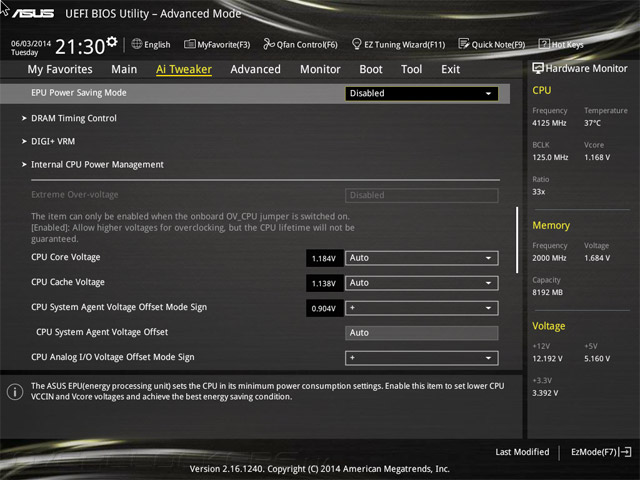
Task: Open CPU Core Voltage Auto dropdown
Action: pyautogui.click(x=422, y=258)
